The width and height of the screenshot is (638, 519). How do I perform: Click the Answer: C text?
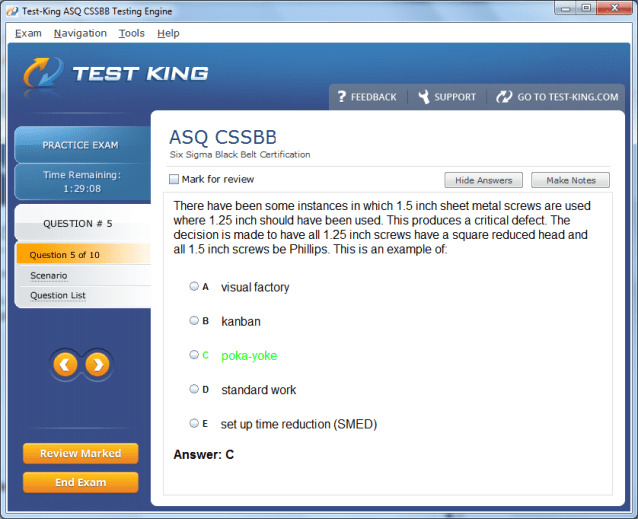(x=204, y=454)
